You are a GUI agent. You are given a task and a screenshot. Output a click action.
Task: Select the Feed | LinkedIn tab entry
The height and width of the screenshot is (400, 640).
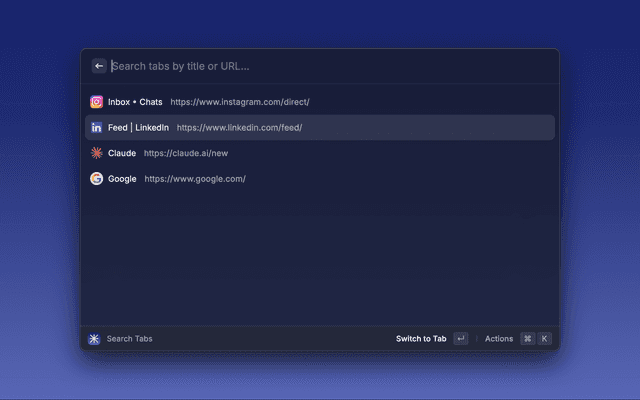click(x=320, y=127)
